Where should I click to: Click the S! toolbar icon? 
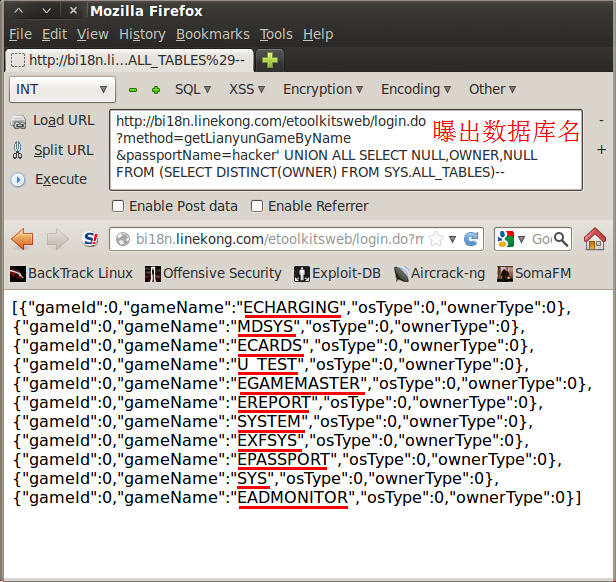point(91,239)
